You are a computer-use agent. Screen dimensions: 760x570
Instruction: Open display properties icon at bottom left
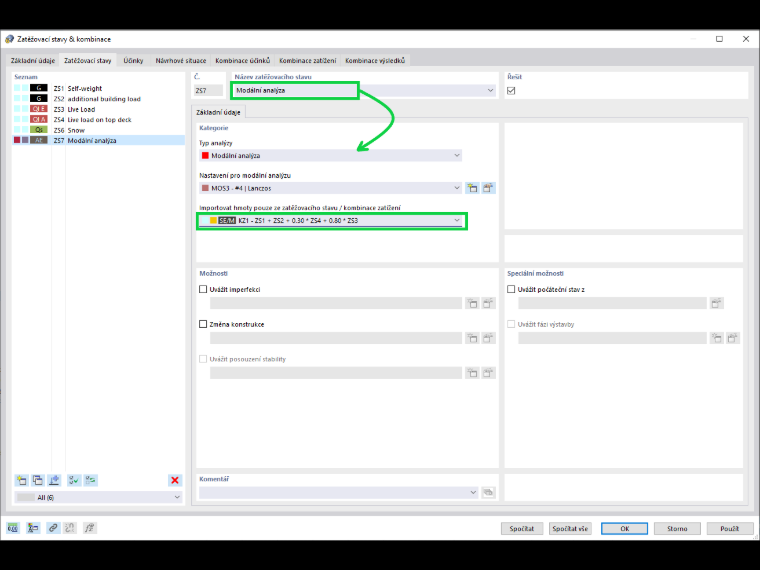(33, 528)
